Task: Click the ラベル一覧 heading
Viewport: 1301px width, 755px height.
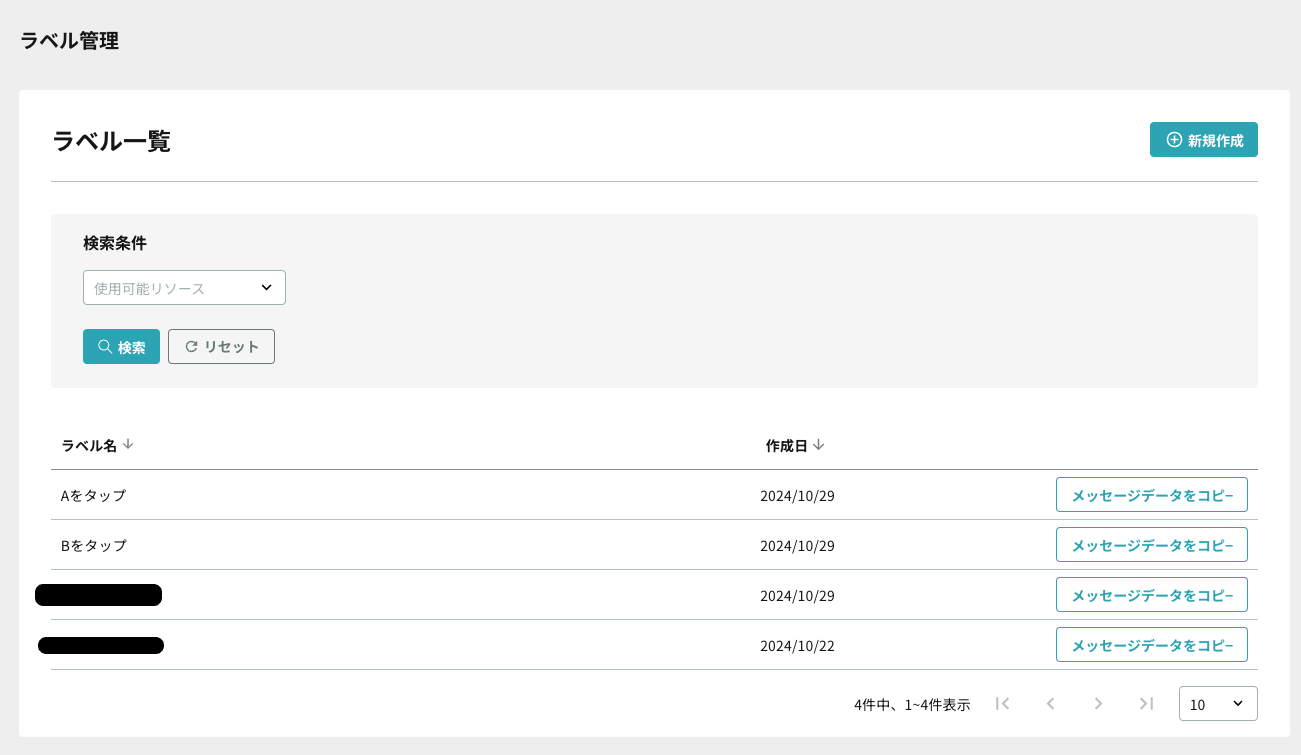Action: tap(111, 141)
